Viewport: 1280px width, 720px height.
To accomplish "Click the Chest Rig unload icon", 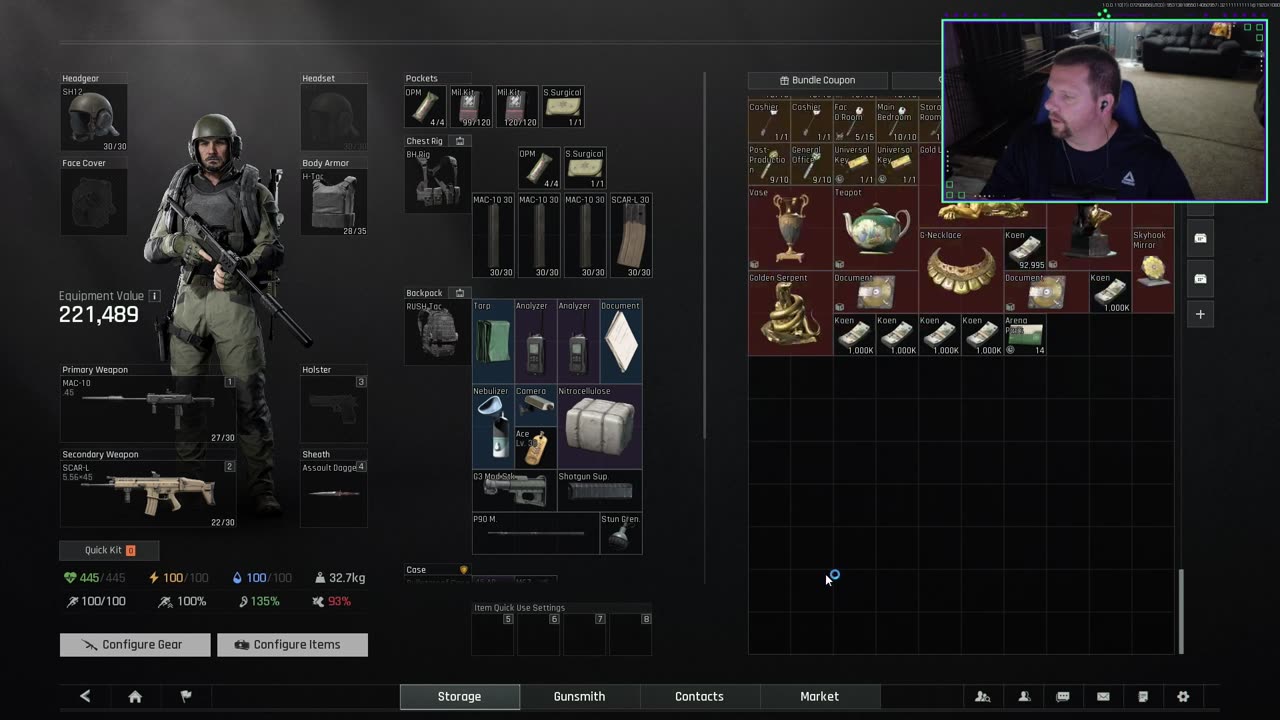I will click(460, 141).
